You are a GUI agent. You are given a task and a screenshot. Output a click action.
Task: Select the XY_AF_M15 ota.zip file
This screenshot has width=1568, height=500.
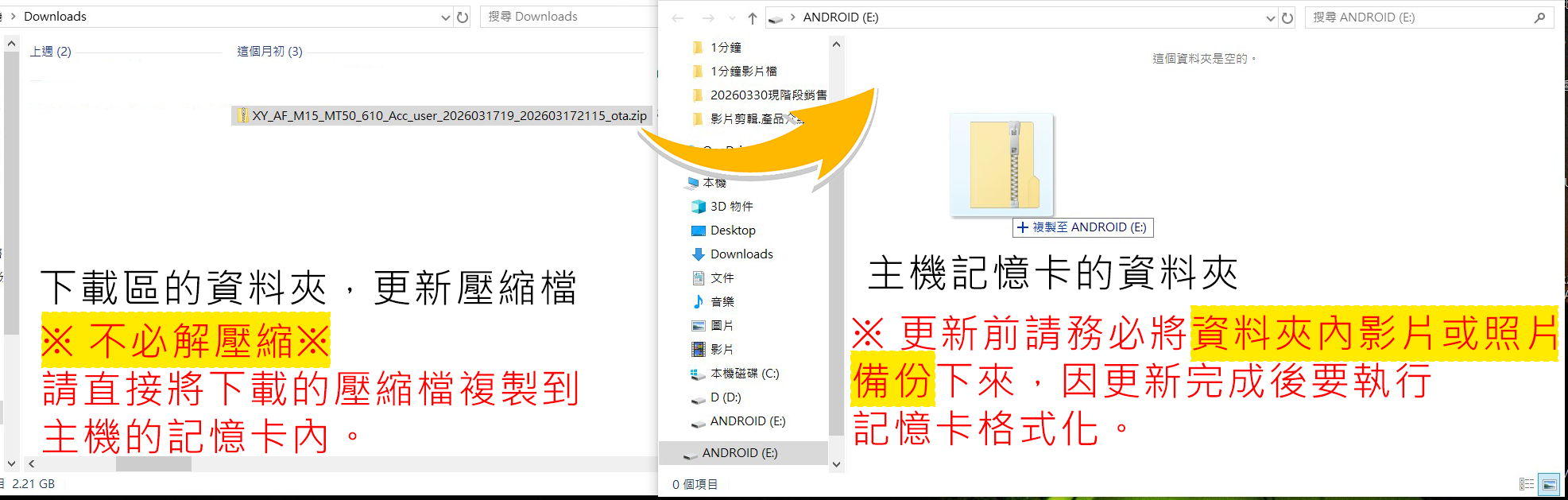448,116
